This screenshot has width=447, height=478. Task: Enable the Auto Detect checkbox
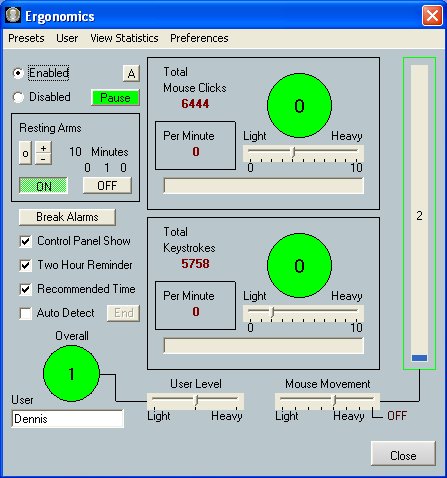[26, 313]
